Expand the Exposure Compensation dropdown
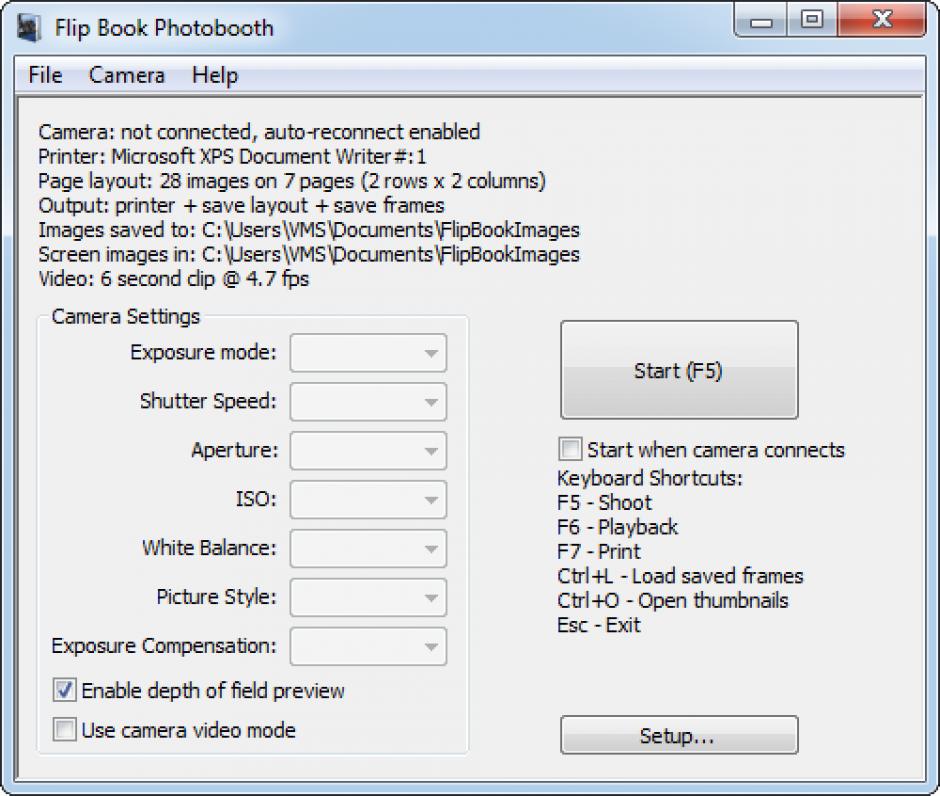This screenshot has height=796, width=940. [x=368, y=646]
